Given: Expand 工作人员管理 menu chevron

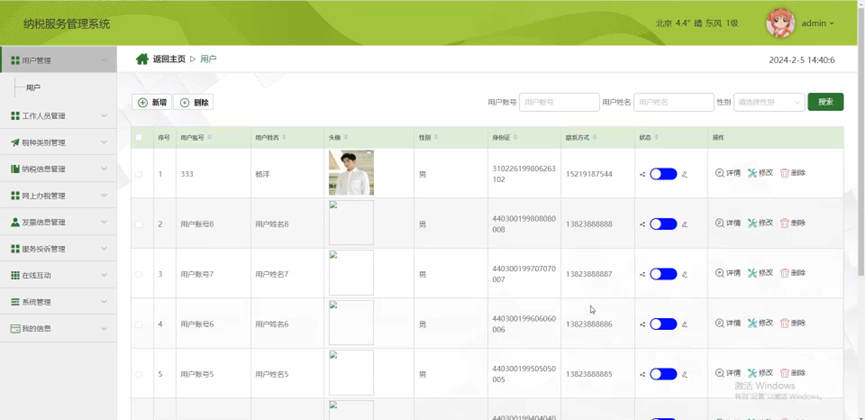Looking at the screenshot, I should 104,116.
